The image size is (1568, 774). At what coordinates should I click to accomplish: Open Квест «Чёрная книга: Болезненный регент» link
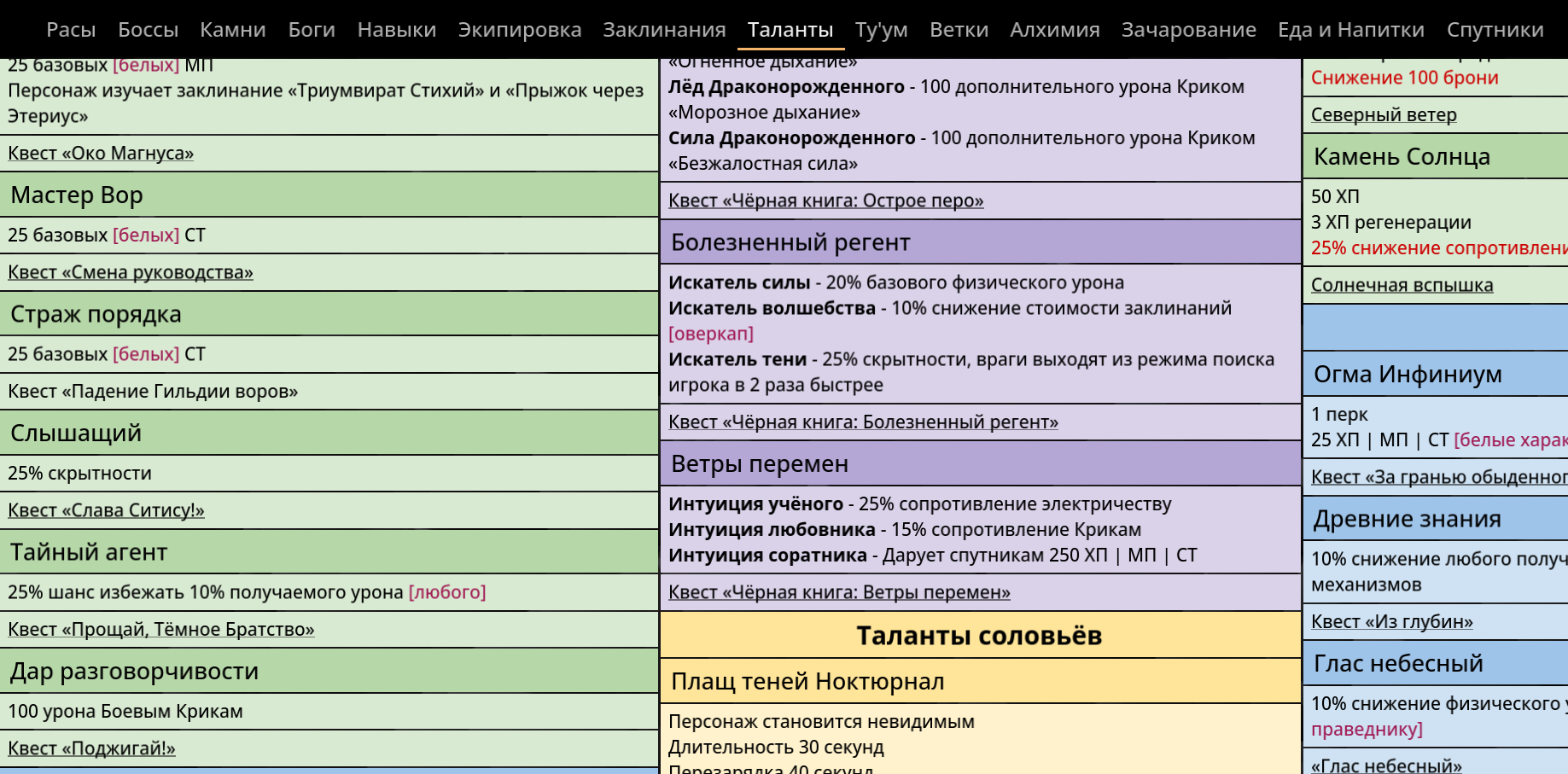pos(863,422)
